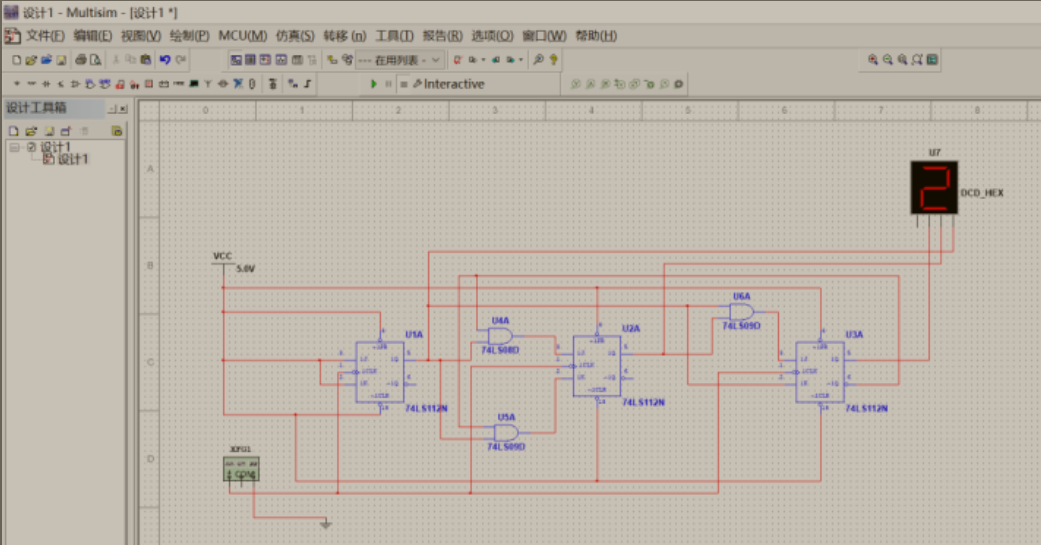Select the U7 DCD_HEX seven-segment display
This screenshot has height=545, width=1041.
click(933, 188)
